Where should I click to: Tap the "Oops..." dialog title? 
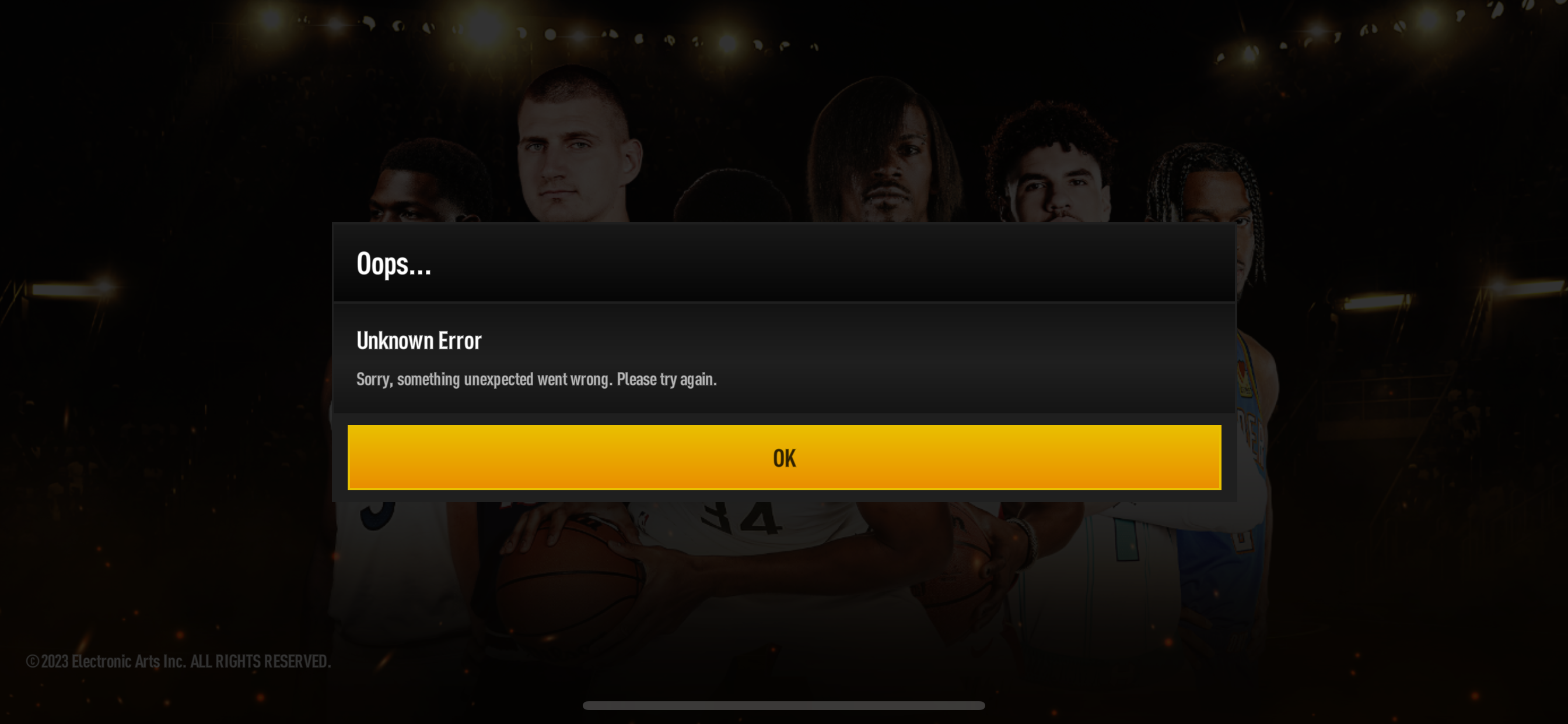pos(394,264)
